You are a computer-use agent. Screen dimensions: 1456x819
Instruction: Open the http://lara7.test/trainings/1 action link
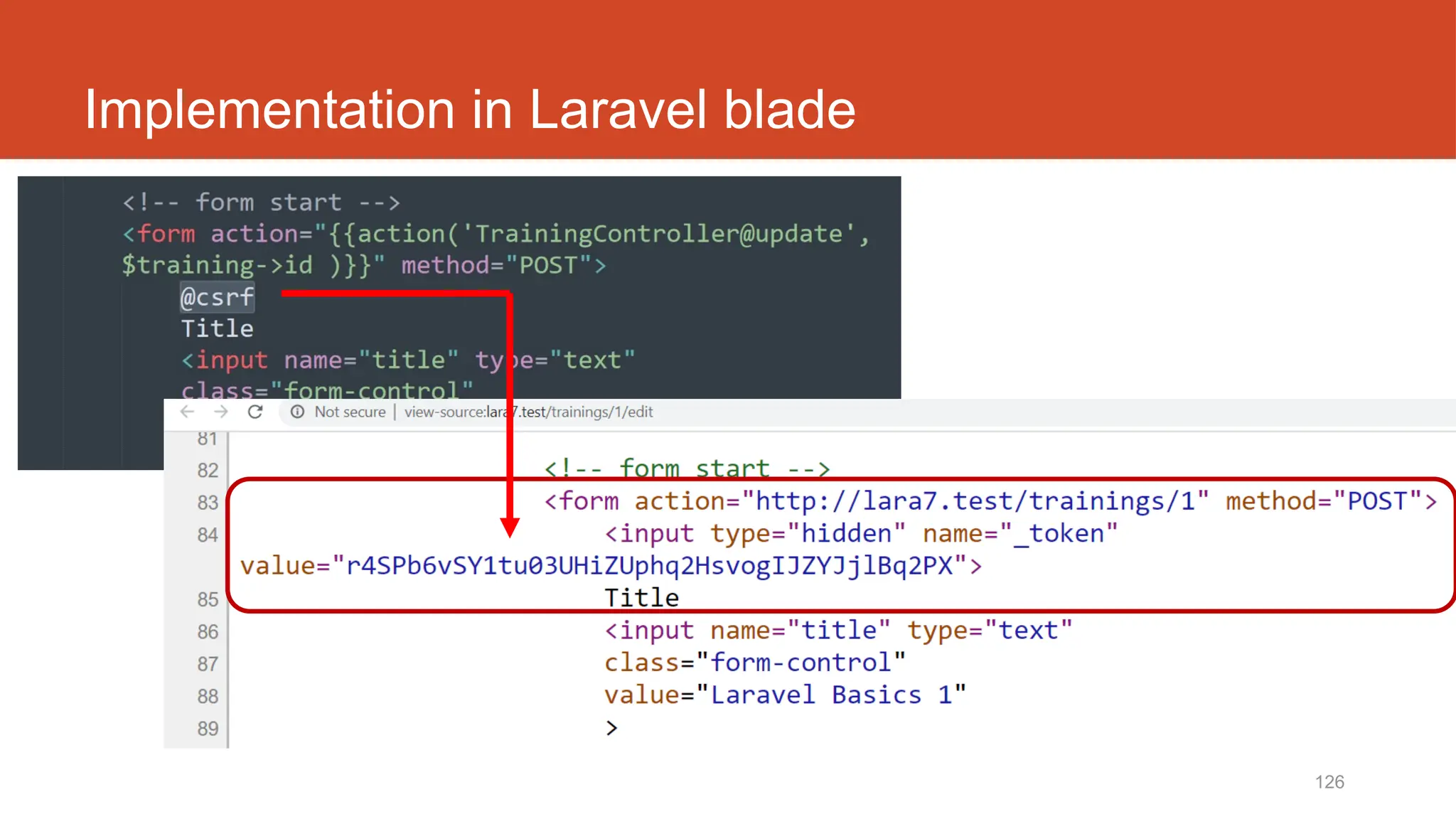click(x=975, y=501)
